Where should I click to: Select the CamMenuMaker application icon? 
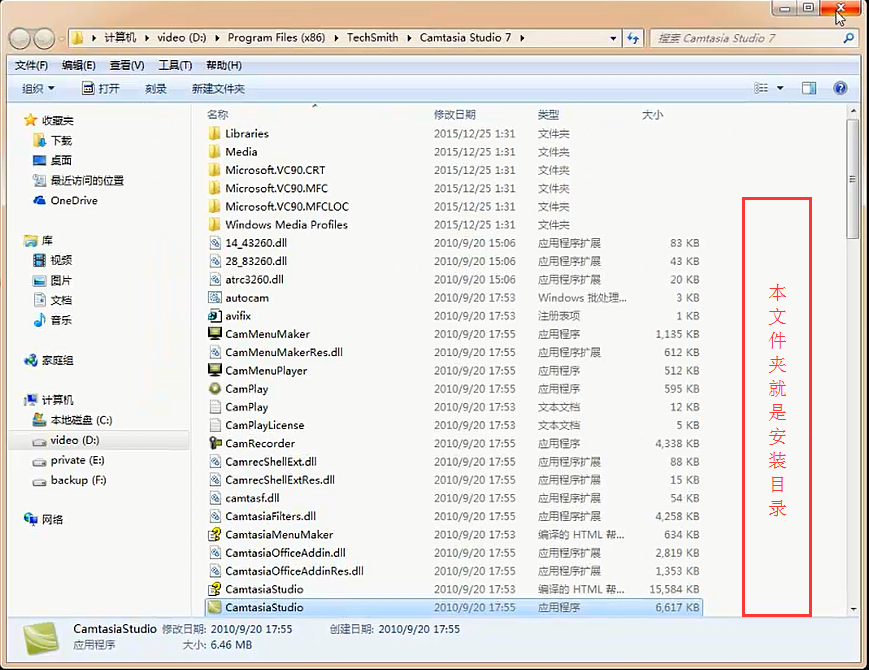pos(214,334)
